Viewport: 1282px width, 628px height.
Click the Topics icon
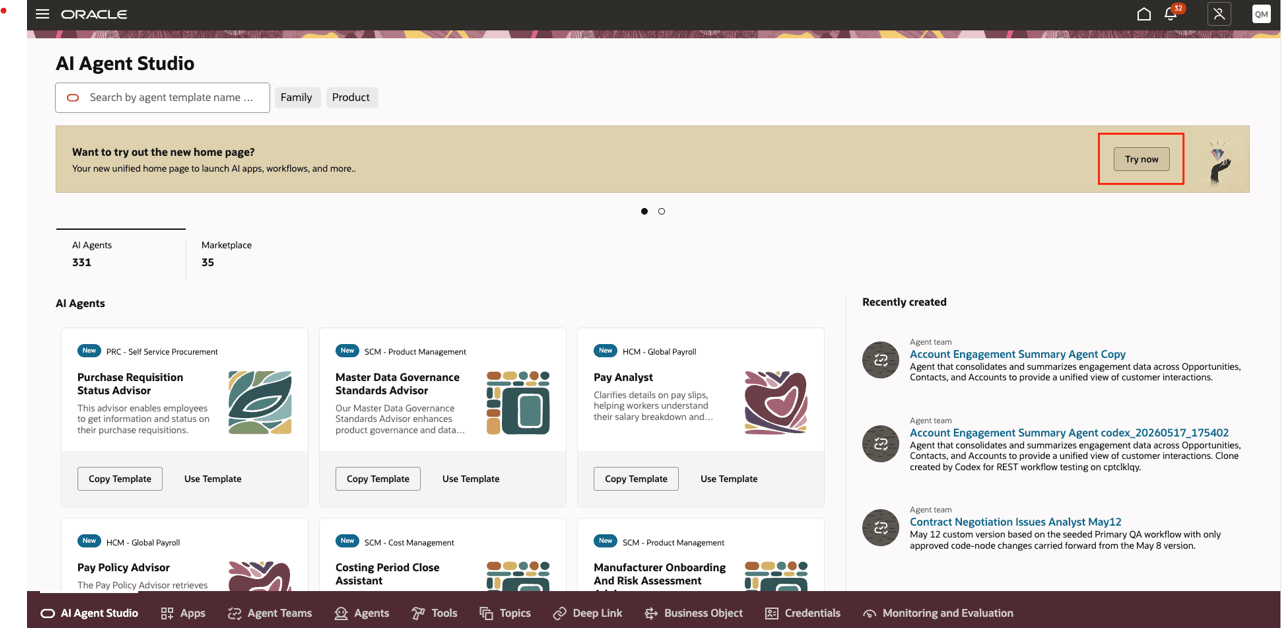(x=486, y=613)
